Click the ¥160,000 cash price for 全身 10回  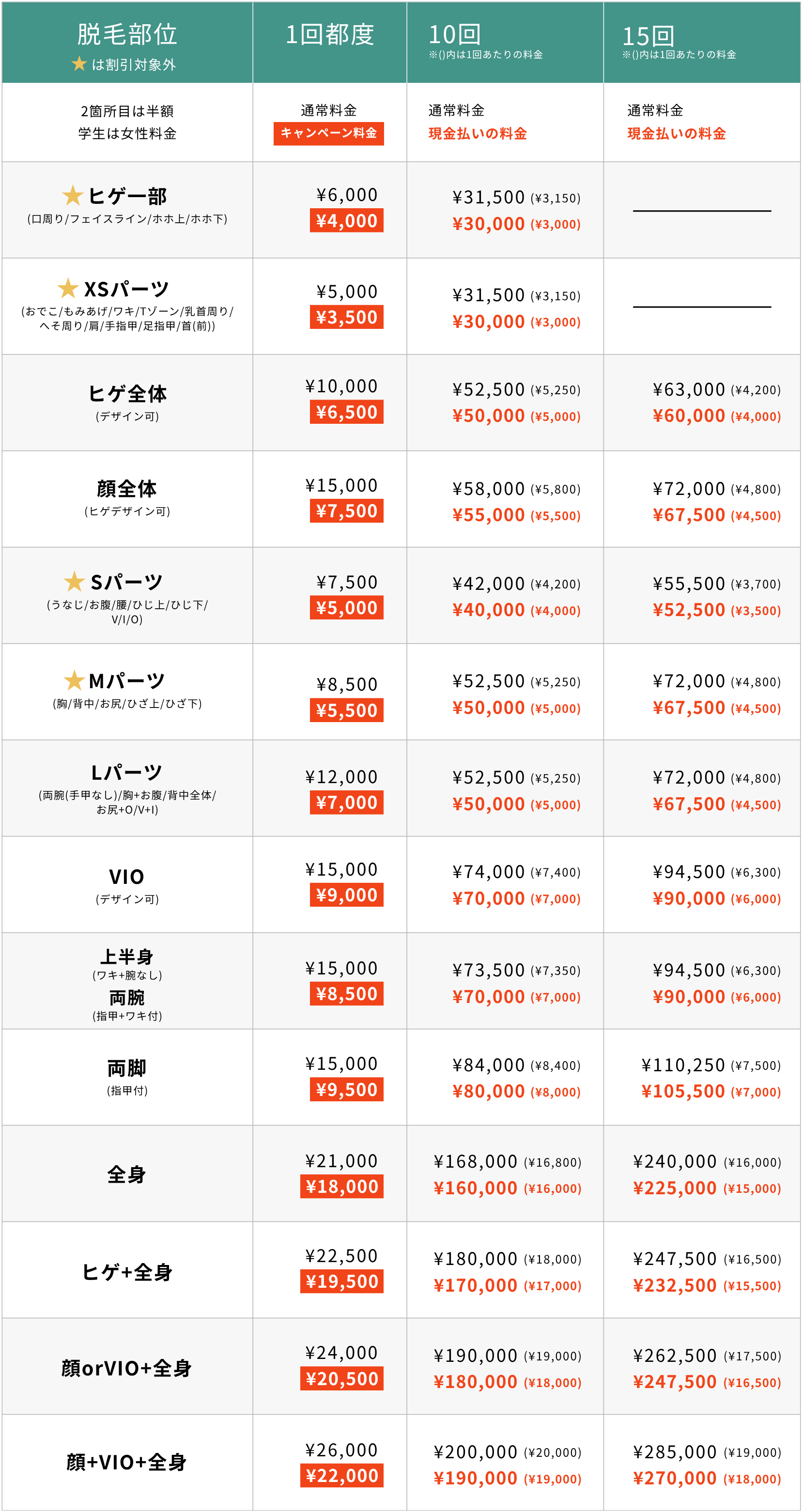pos(476,1188)
